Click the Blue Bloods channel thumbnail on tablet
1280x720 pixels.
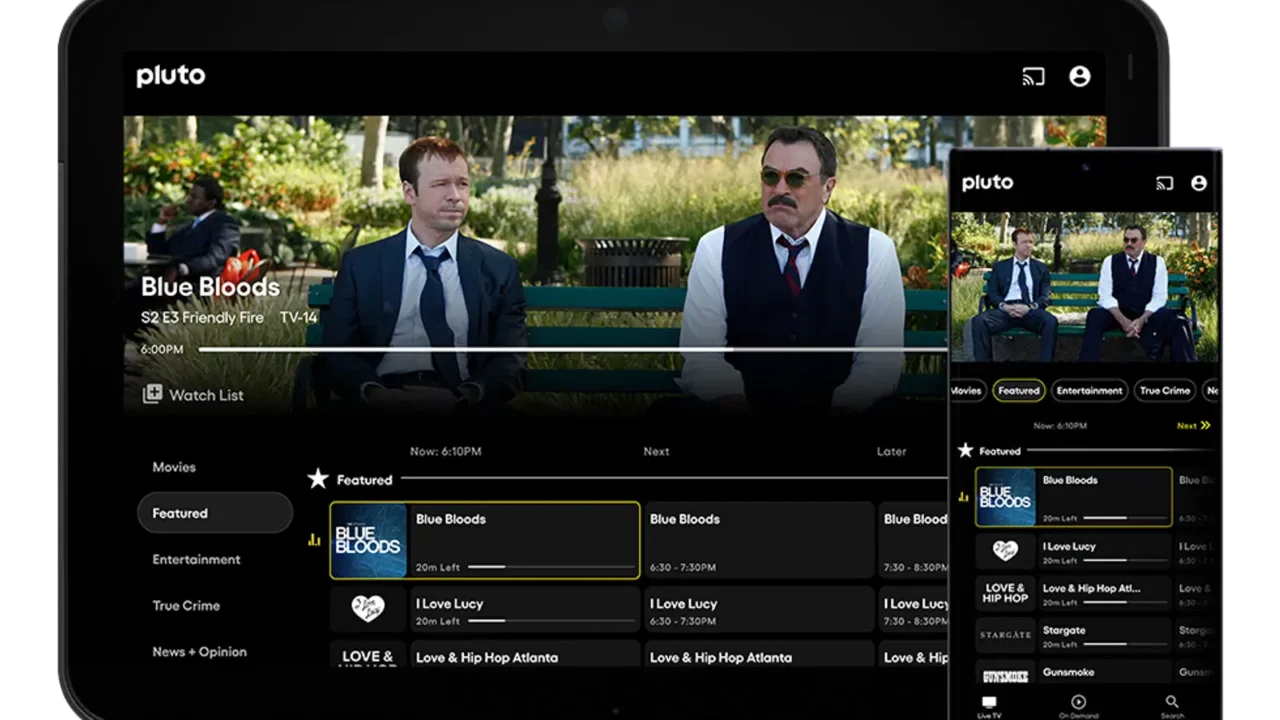point(368,540)
